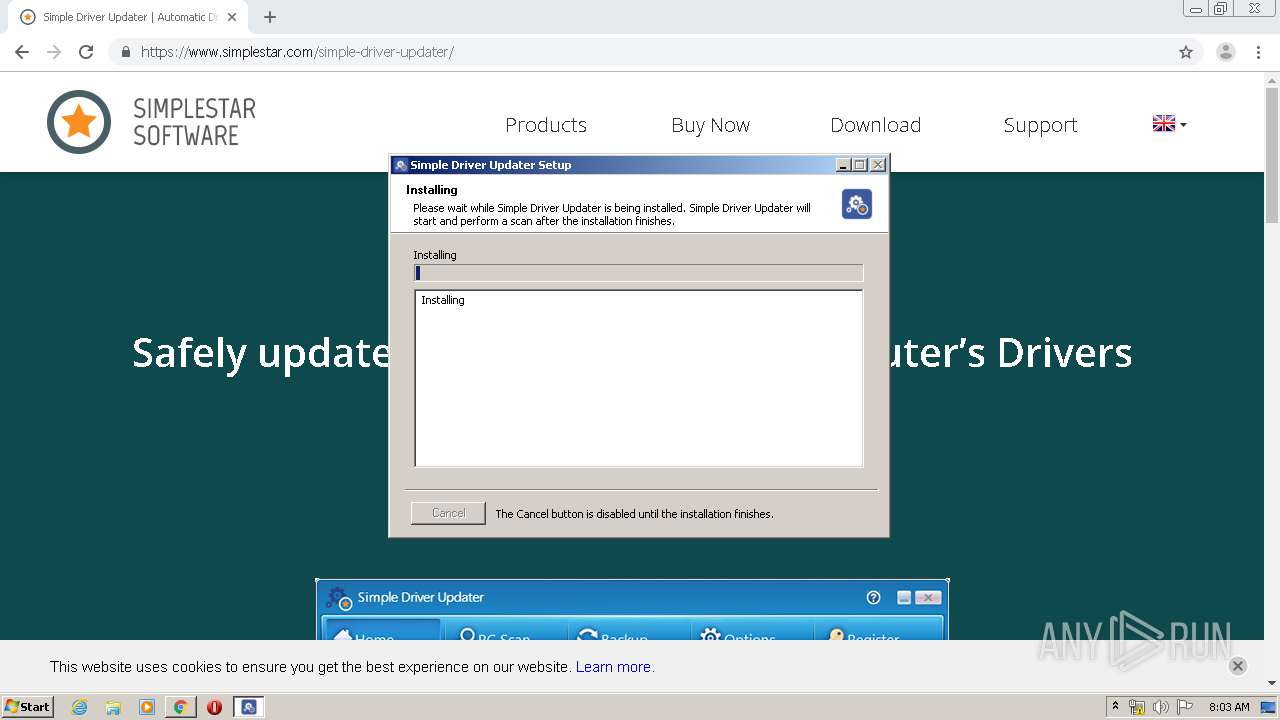Click the network tray icon
The height and width of the screenshot is (720, 1280).
pos(1137,707)
